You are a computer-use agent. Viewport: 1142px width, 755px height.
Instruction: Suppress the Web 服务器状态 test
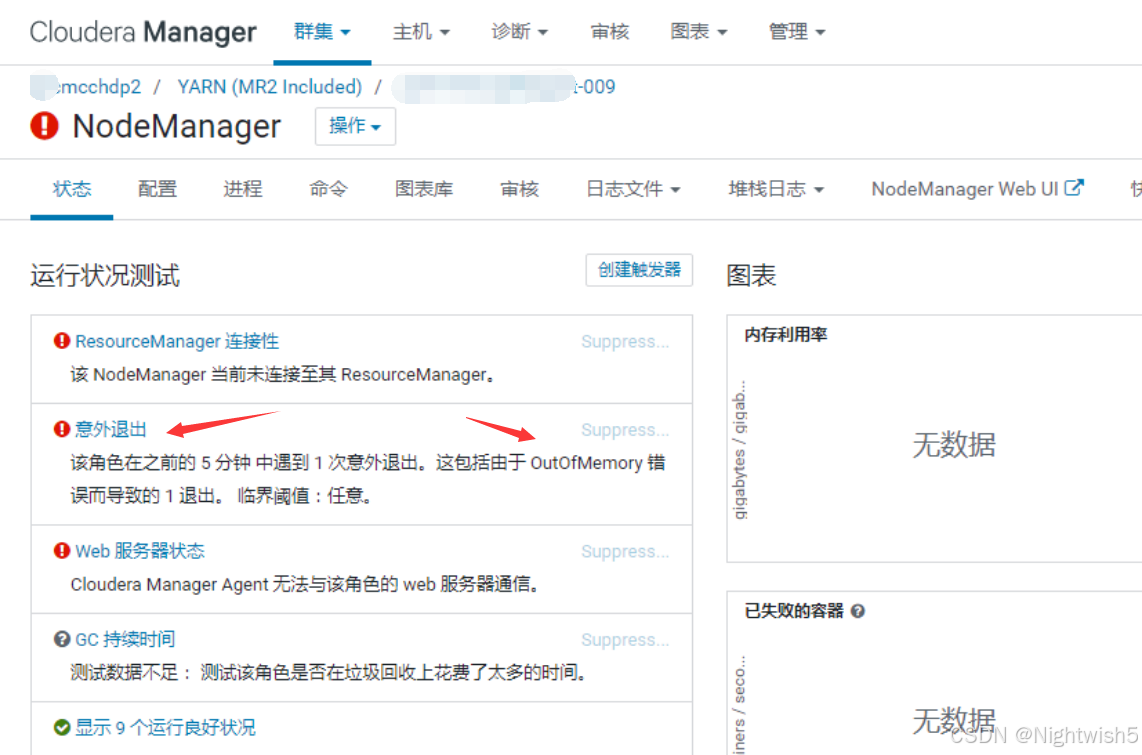click(625, 551)
